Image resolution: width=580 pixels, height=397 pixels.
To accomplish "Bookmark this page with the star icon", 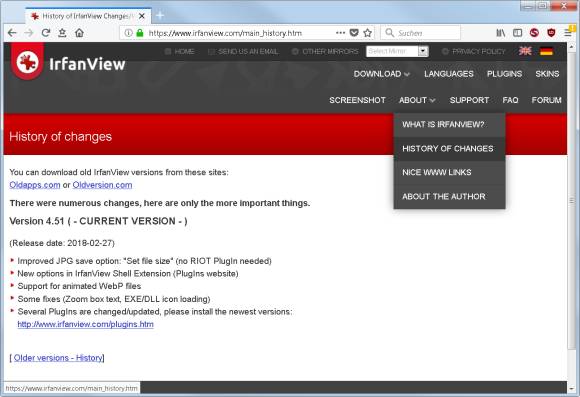I will pos(367,33).
